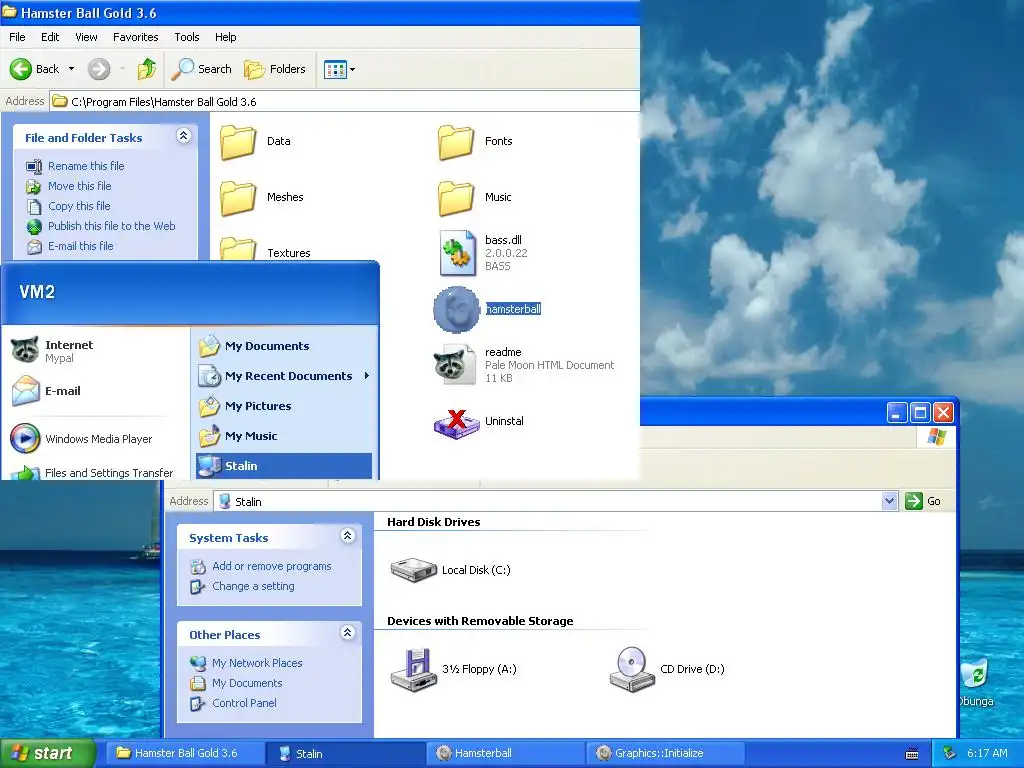Select the hamsterball executable icon

point(456,310)
